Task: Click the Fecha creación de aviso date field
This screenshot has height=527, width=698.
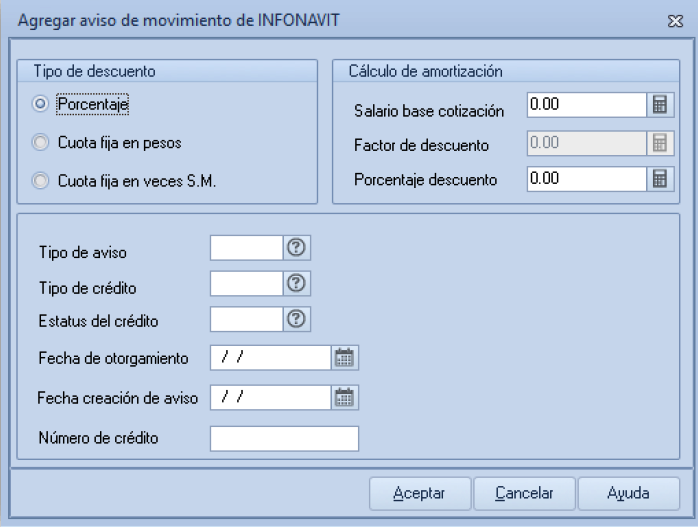Action: point(271,397)
